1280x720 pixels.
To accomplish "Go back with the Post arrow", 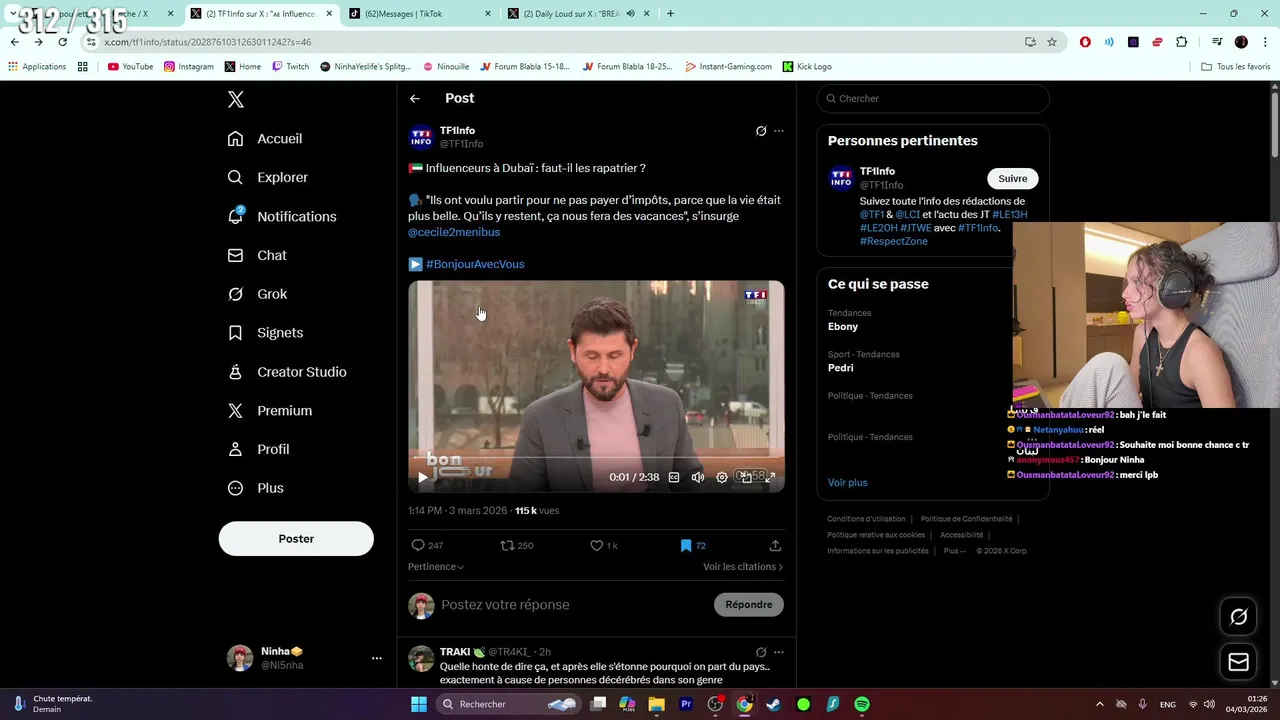I will click(415, 98).
